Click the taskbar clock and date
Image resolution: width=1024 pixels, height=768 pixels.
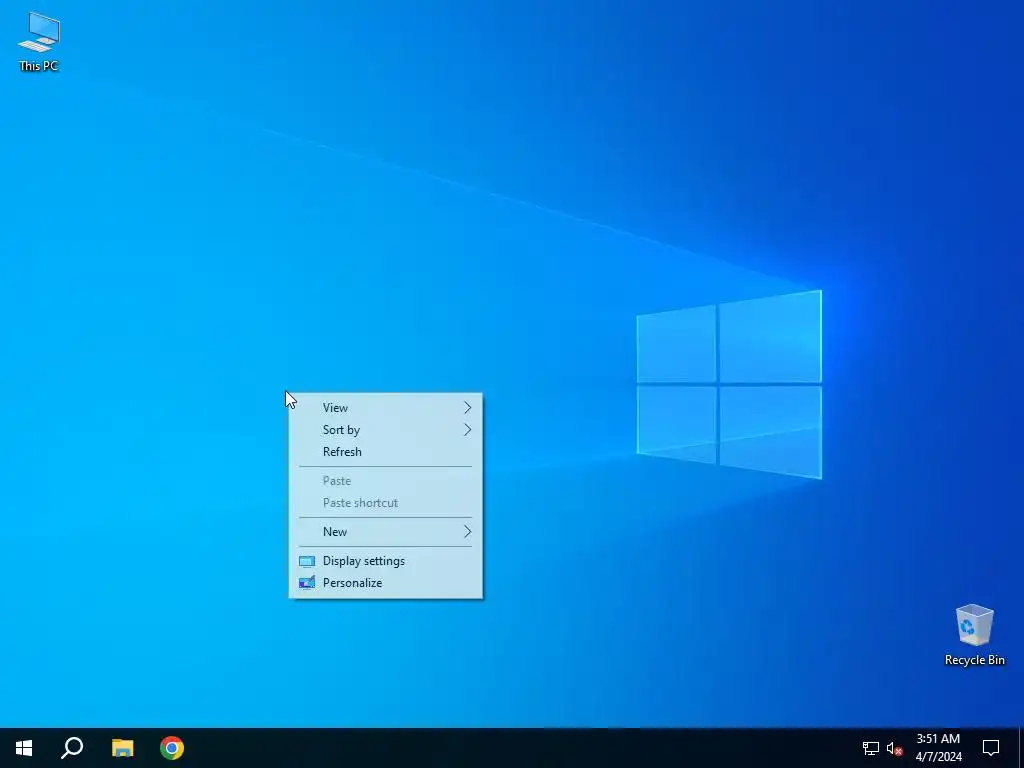pyautogui.click(x=938, y=748)
